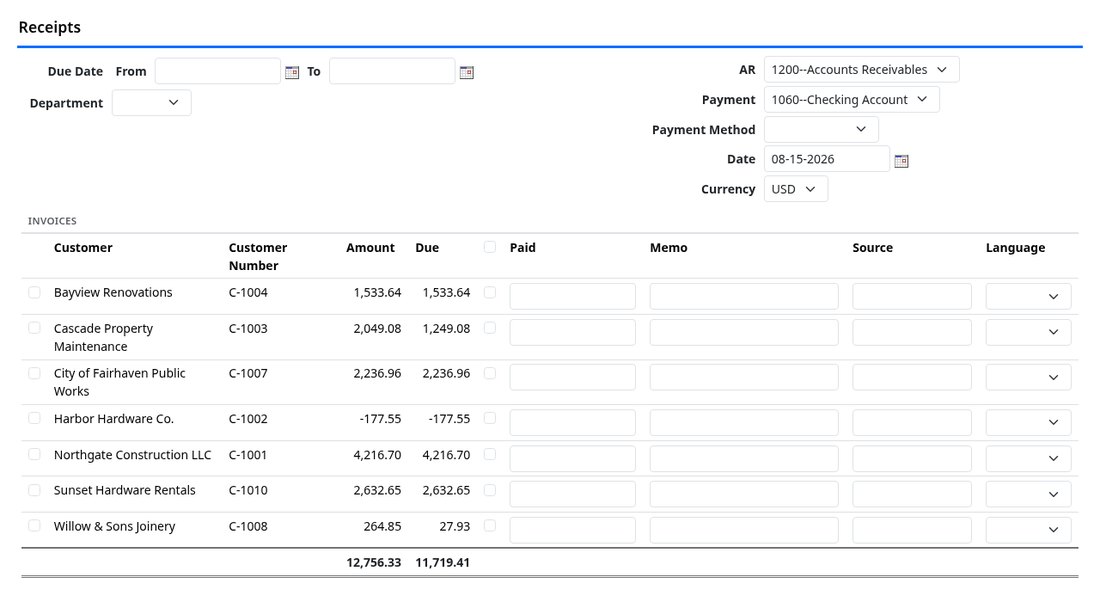Focus the Memo field for Sunset Hardware Rentals
Image resolution: width=1100 pixels, height=602 pixels.
[744, 494]
